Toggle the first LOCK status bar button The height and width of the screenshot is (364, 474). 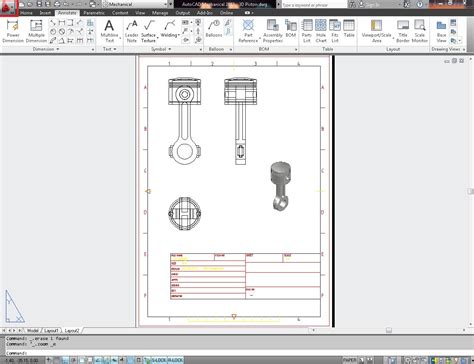[158, 360]
